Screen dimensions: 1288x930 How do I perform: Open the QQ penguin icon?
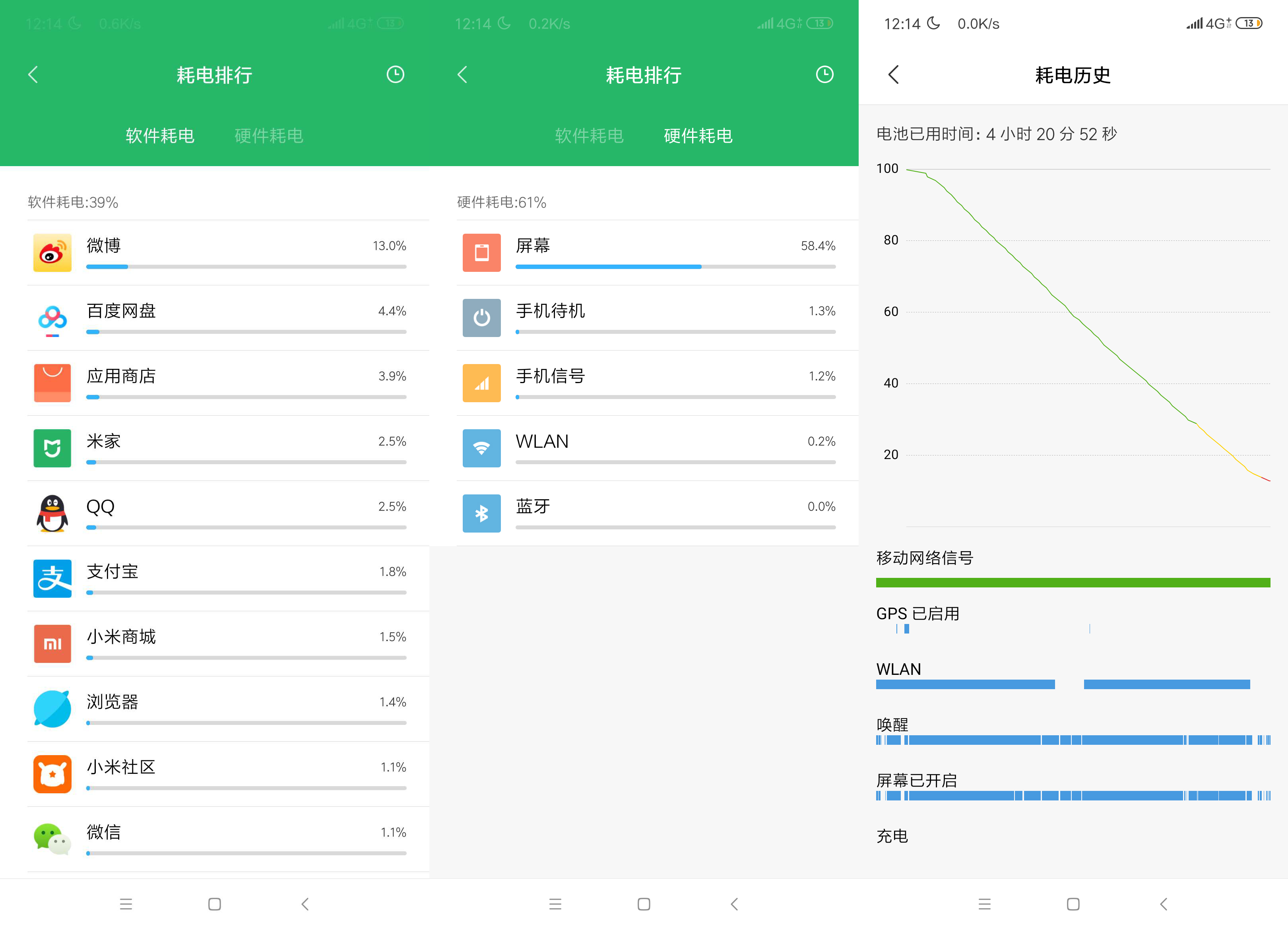point(52,513)
